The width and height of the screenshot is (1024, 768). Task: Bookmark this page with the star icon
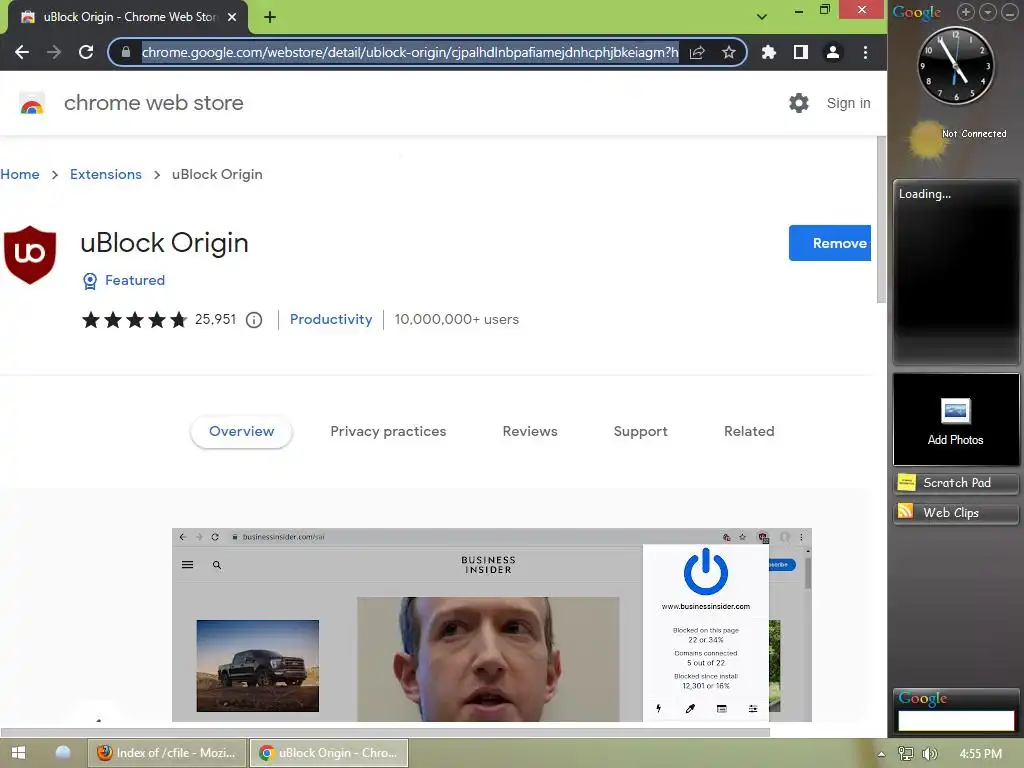pyautogui.click(x=729, y=52)
